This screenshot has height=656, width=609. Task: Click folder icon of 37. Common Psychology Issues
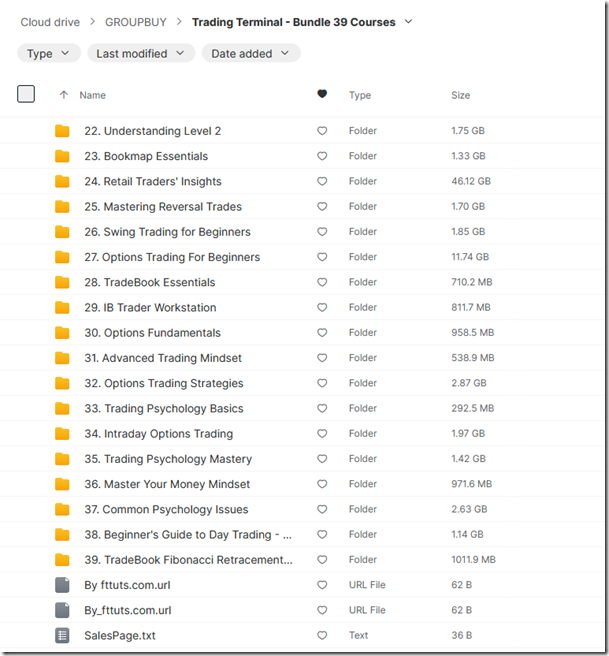click(62, 509)
